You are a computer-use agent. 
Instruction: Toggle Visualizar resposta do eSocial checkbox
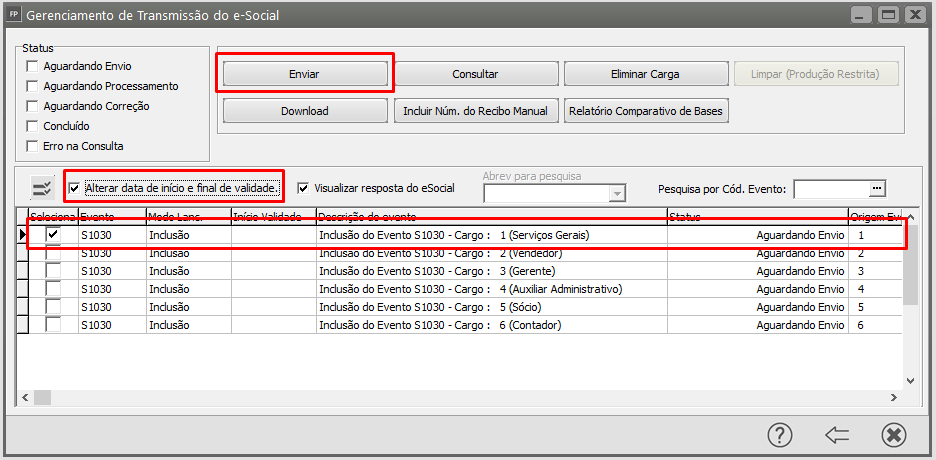pyautogui.click(x=304, y=188)
